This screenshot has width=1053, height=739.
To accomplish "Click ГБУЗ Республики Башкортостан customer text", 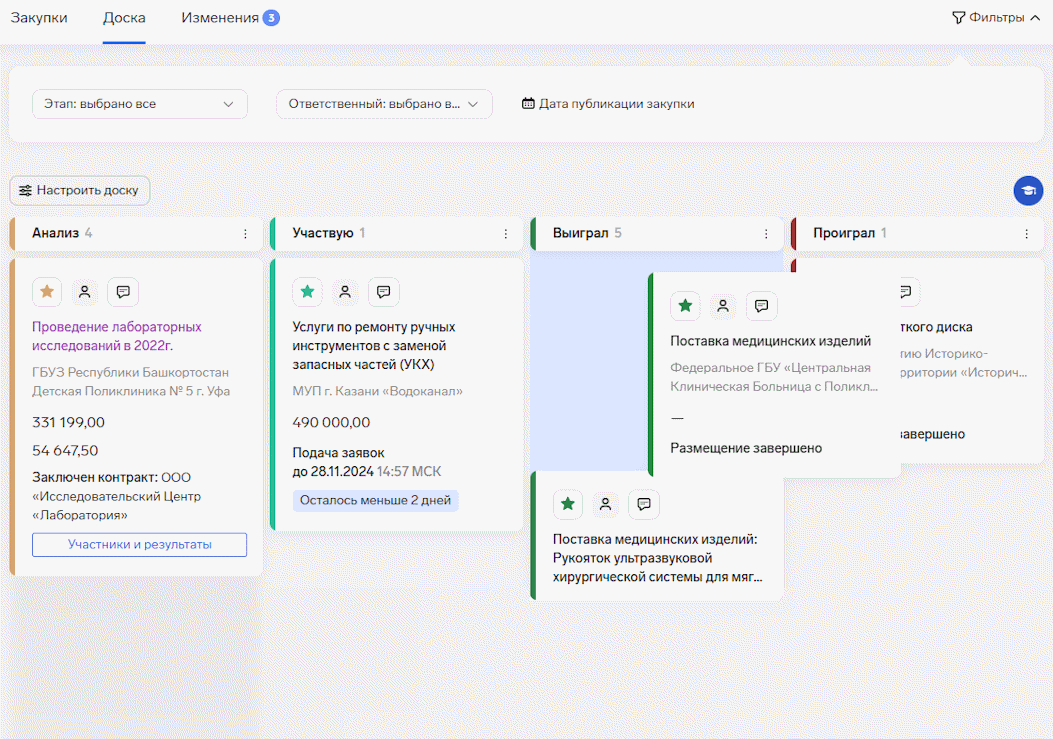I will [x=131, y=382].
